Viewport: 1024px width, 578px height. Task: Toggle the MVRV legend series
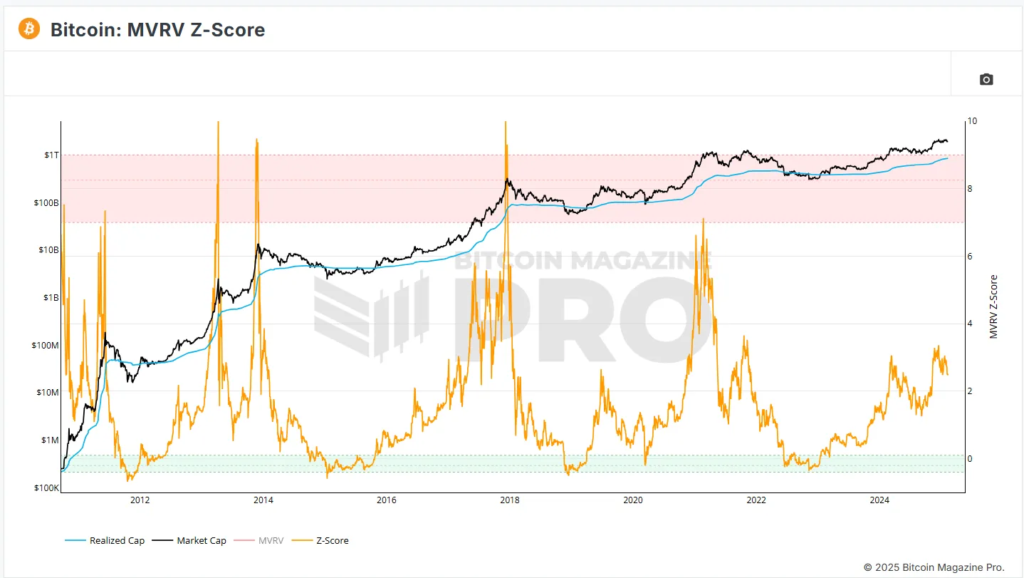click(x=259, y=541)
